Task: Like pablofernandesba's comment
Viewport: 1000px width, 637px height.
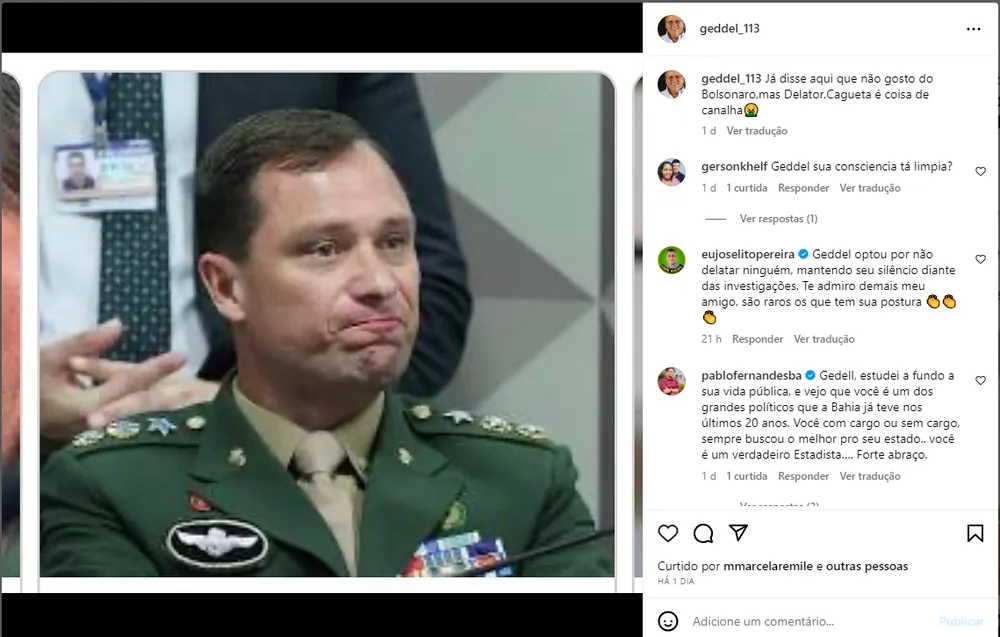Action: [980, 381]
